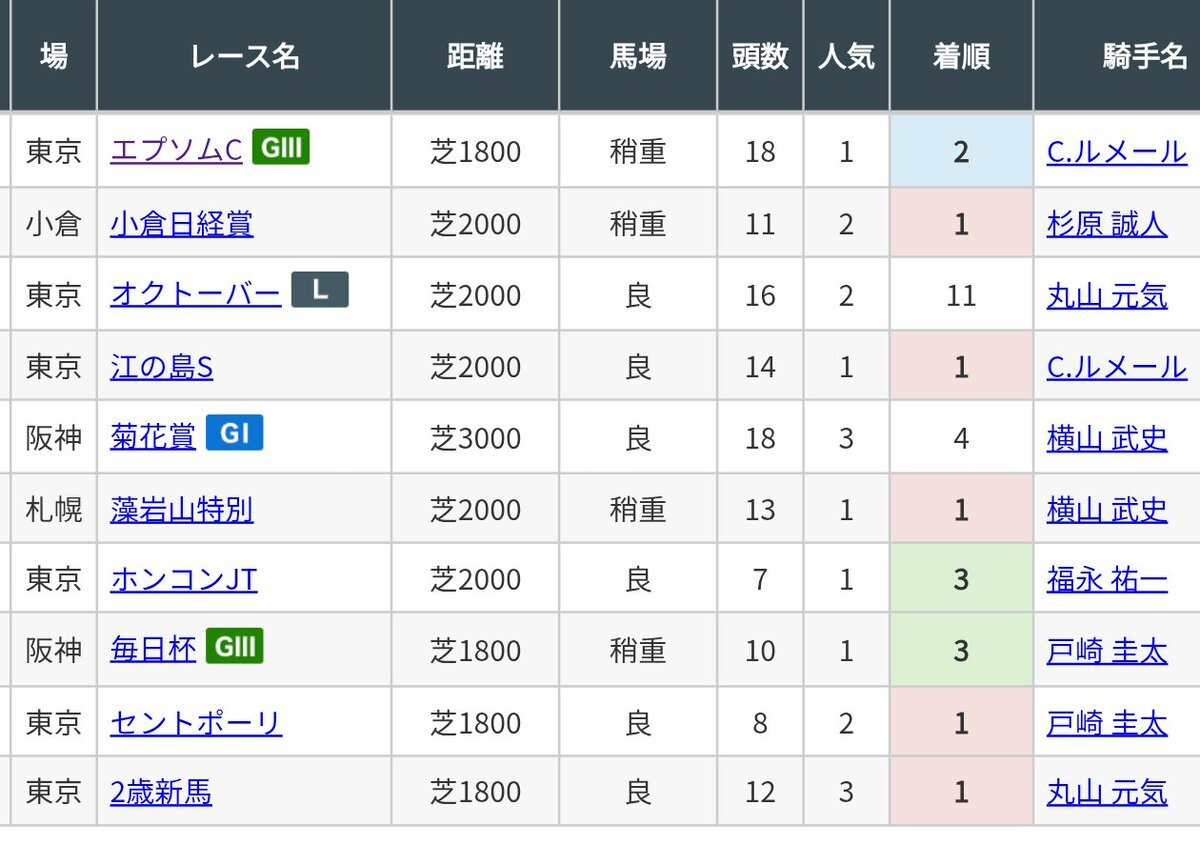Open the 江の島S race link
This screenshot has height=845, width=1200.
[161, 367]
